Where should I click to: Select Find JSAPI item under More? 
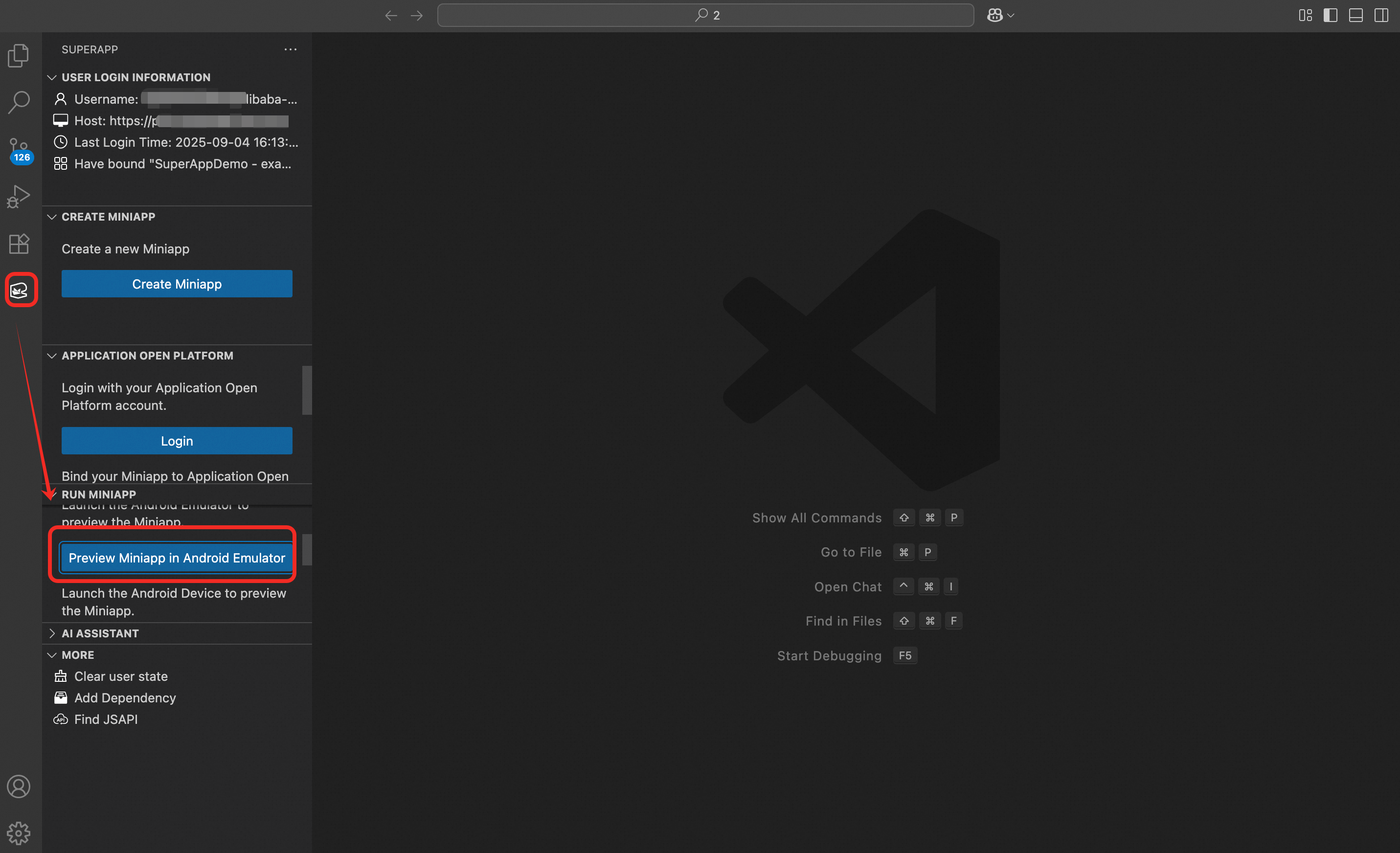(106, 719)
